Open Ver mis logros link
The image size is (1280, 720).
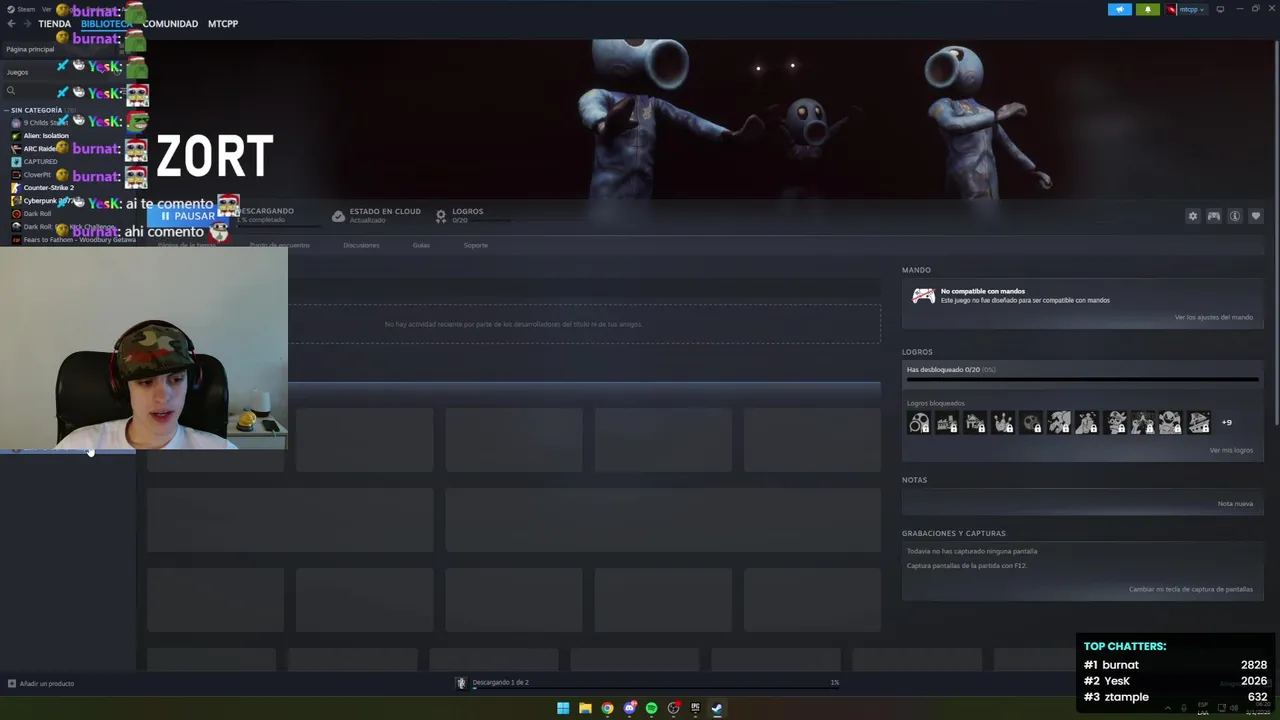coord(1231,451)
